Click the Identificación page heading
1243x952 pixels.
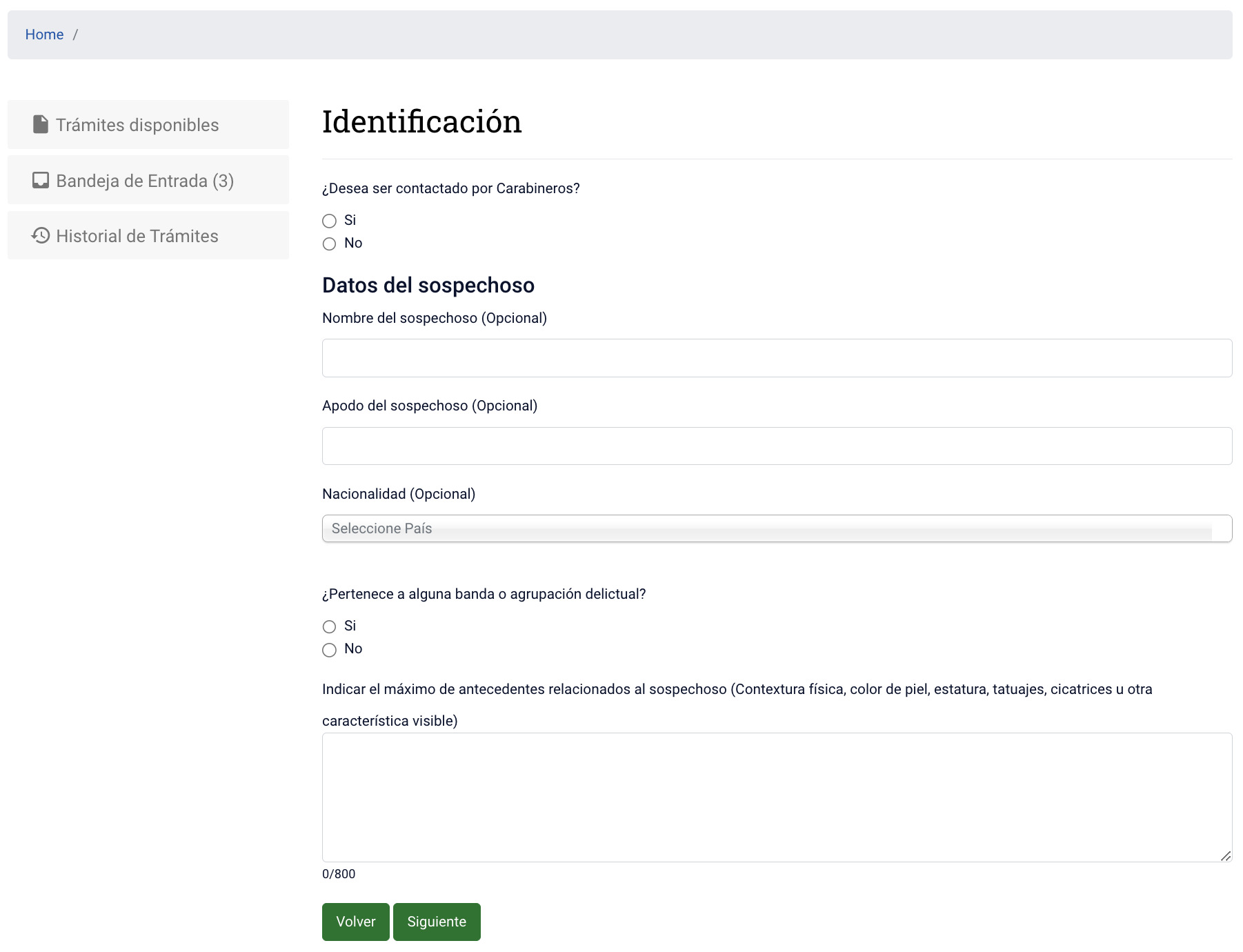[421, 122]
